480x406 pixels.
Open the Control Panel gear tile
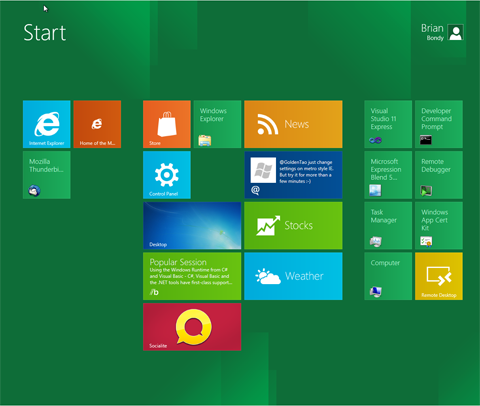[x=167, y=175]
